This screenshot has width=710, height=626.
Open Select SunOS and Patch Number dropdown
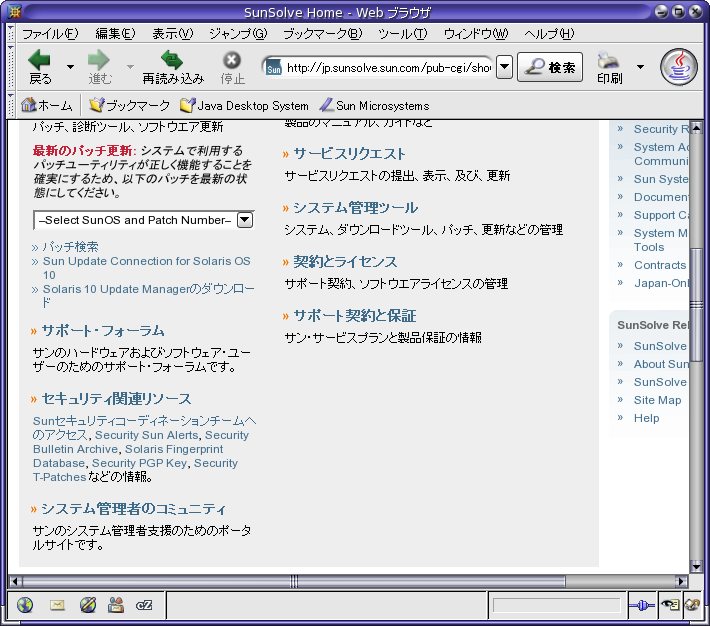click(x=245, y=220)
